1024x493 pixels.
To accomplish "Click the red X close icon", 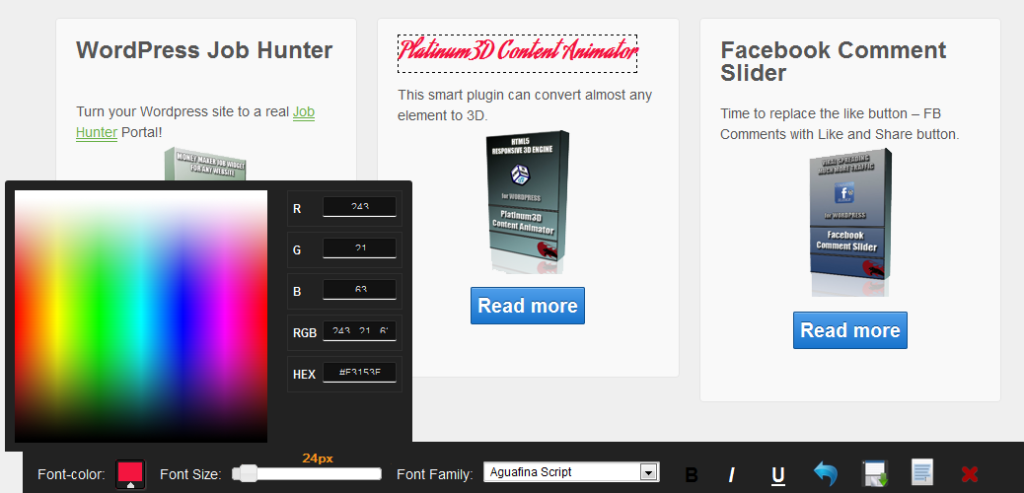I will pyautogui.click(x=970, y=475).
